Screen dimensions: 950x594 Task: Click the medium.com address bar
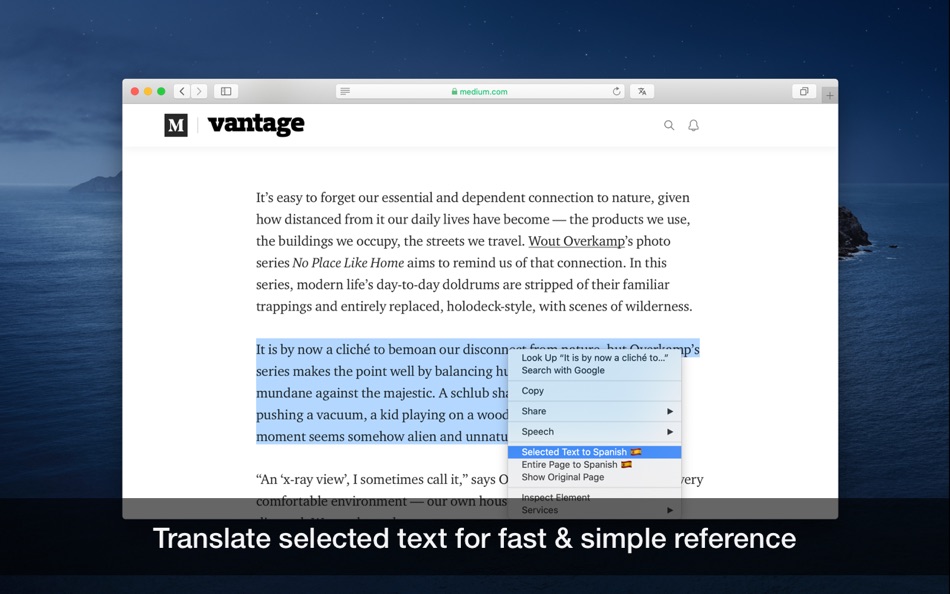(x=480, y=91)
